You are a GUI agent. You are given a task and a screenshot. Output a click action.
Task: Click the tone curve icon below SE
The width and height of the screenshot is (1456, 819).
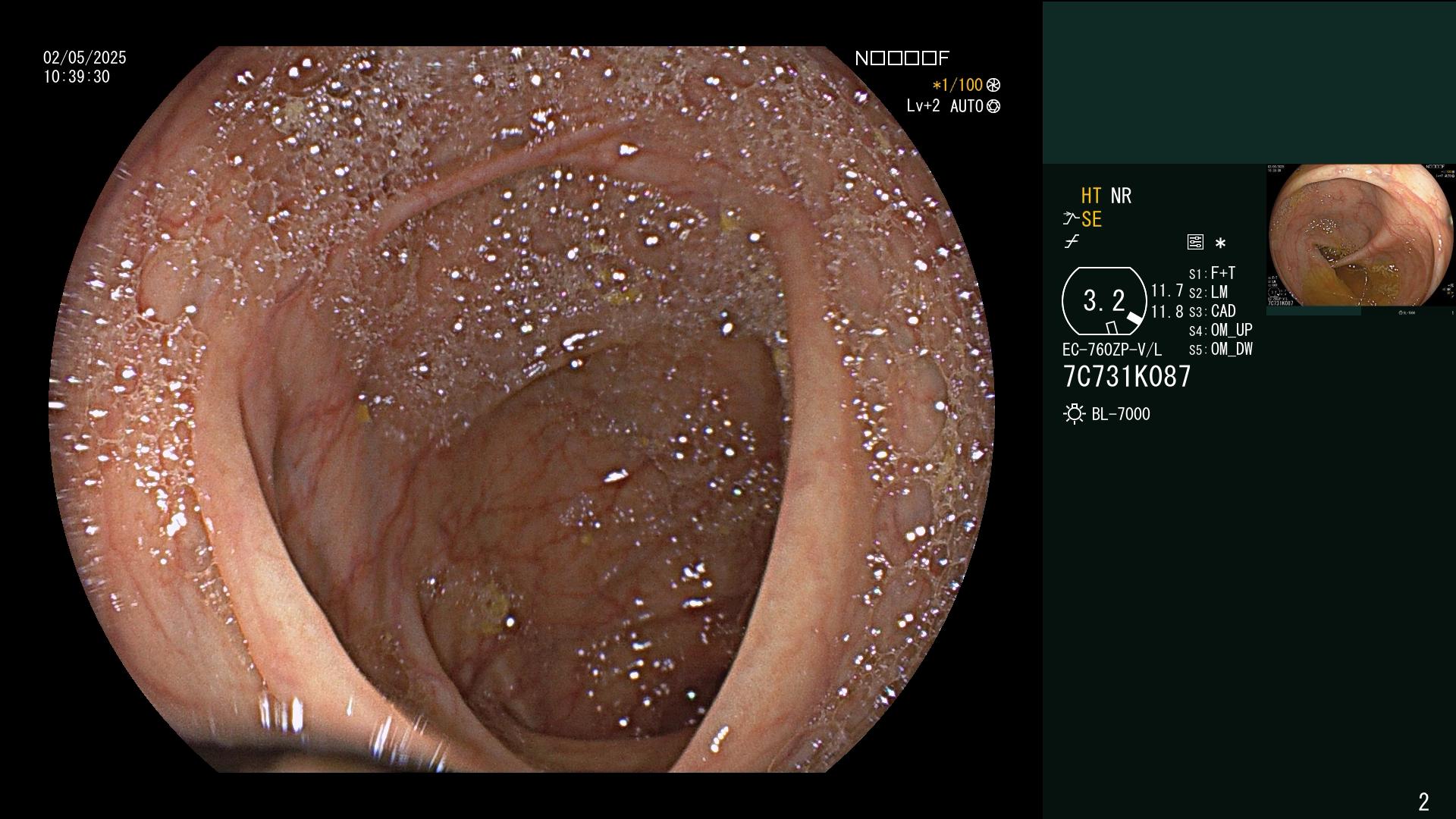pos(1072,243)
